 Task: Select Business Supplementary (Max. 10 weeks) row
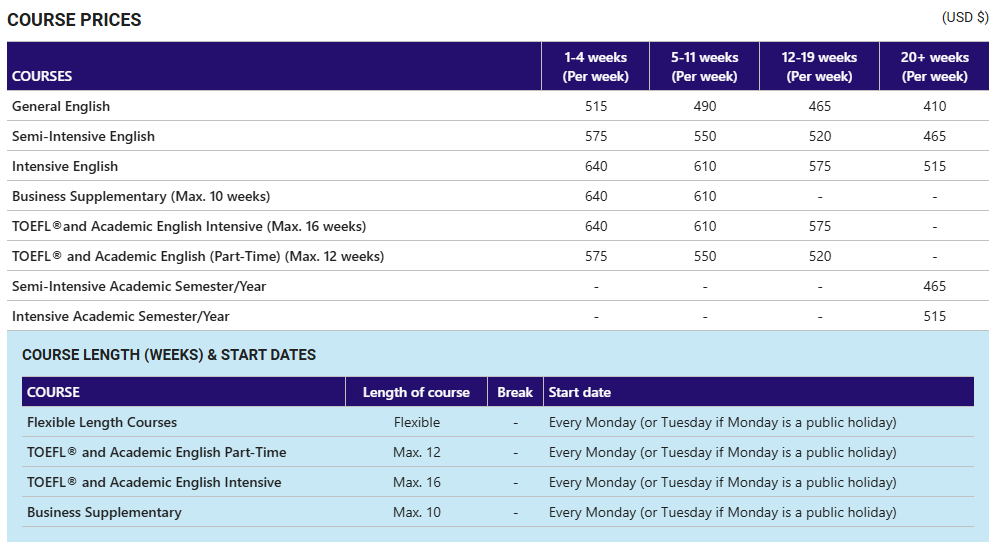point(498,196)
